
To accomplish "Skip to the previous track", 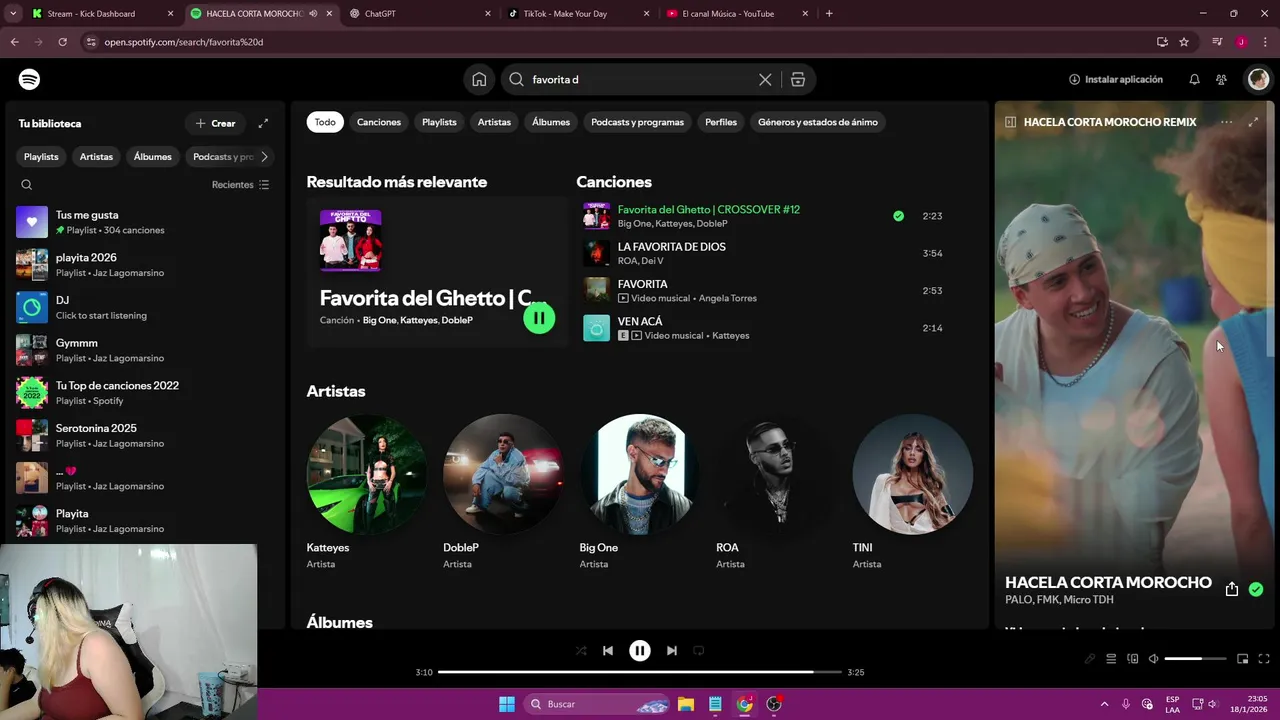I will [608, 650].
